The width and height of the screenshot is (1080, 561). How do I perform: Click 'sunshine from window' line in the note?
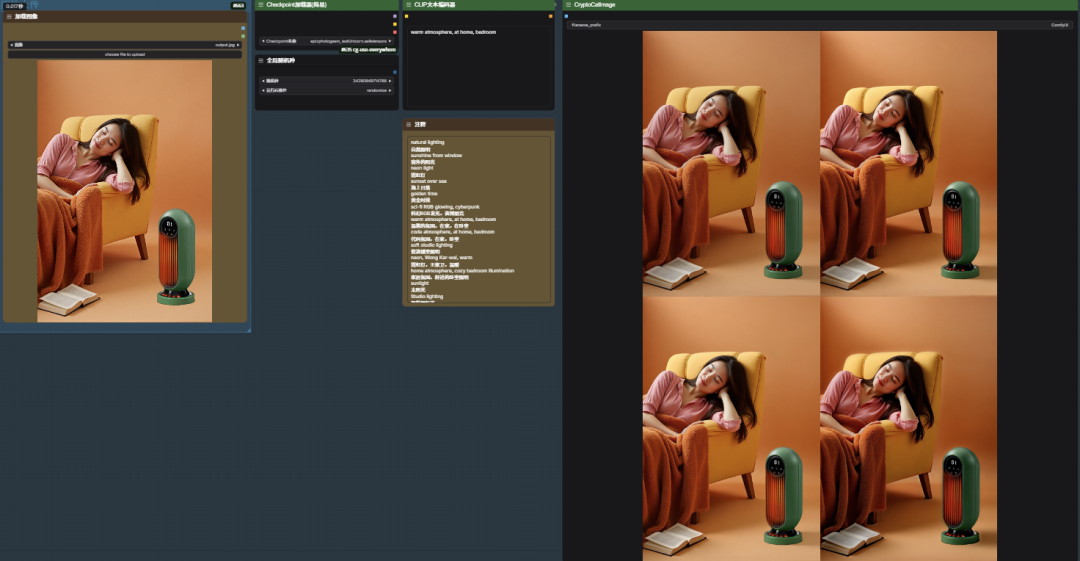point(436,155)
